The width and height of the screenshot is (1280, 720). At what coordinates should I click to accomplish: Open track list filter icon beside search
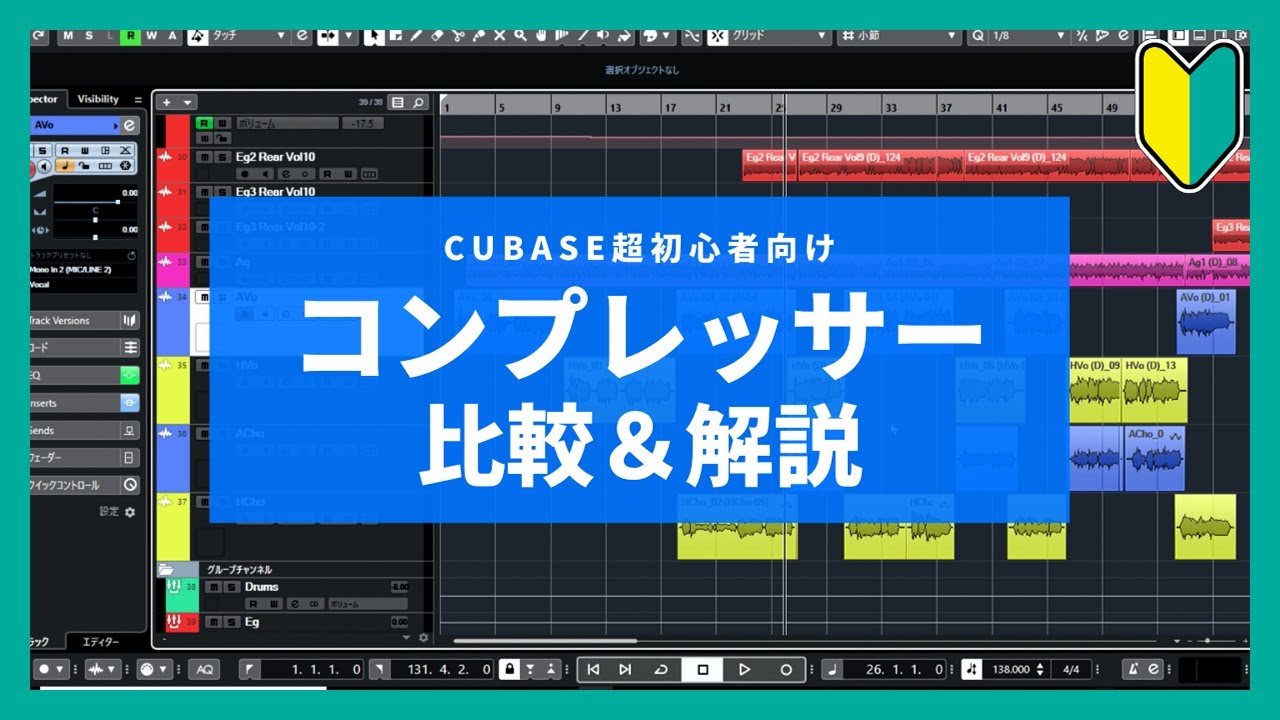[398, 102]
